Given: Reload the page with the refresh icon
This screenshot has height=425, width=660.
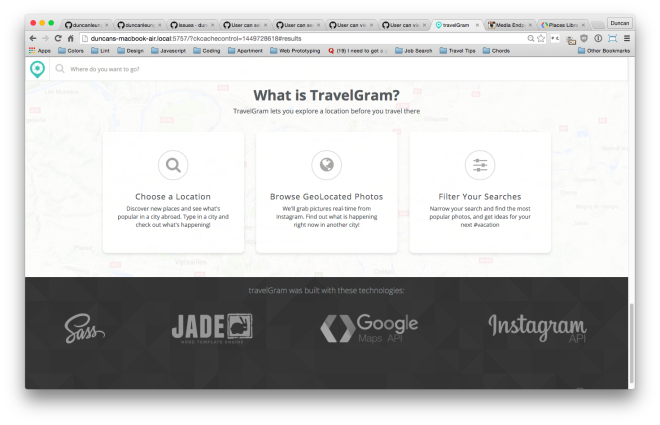Looking at the screenshot, I should coord(58,38).
